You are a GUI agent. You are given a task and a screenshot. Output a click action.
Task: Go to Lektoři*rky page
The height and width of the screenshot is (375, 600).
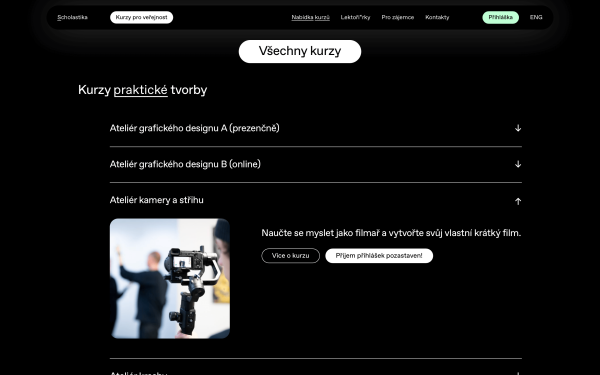pos(355,17)
